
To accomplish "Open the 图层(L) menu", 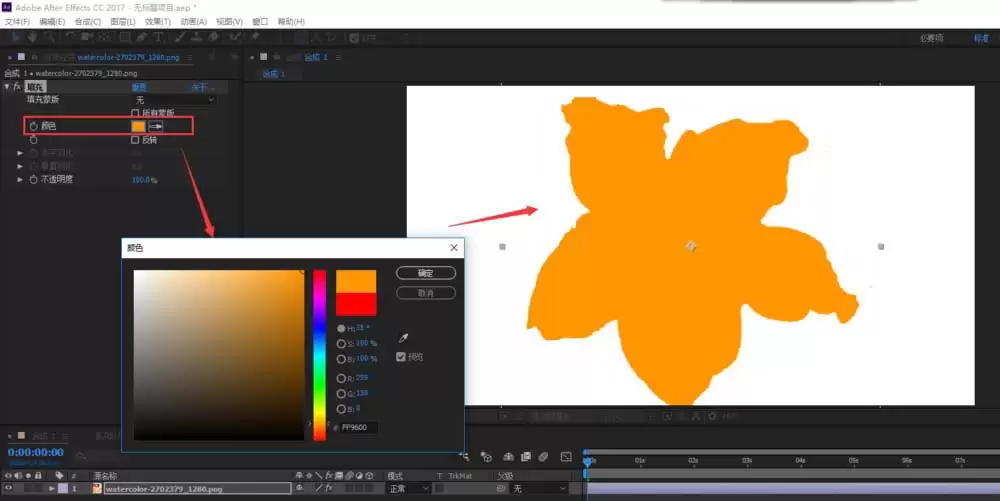I will tap(122, 22).
